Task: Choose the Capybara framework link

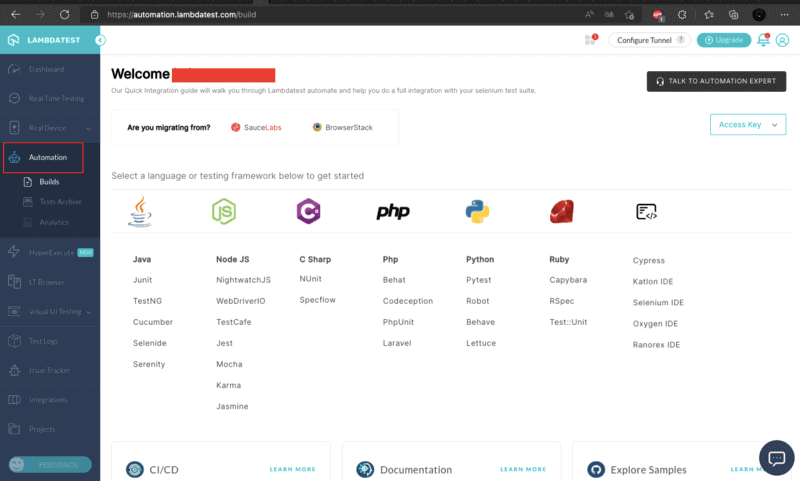Action: click(568, 280)
